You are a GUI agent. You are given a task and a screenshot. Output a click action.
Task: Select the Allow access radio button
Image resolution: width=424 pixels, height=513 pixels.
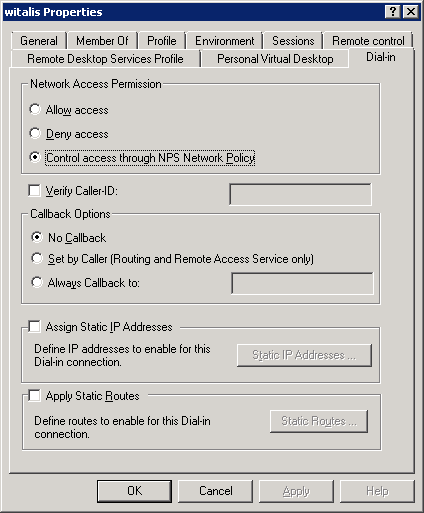click(35, 109)
